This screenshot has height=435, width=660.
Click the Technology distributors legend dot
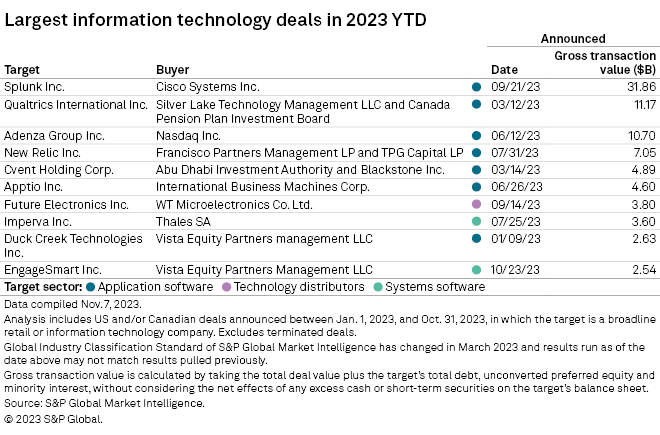click(x=228, y=287)
